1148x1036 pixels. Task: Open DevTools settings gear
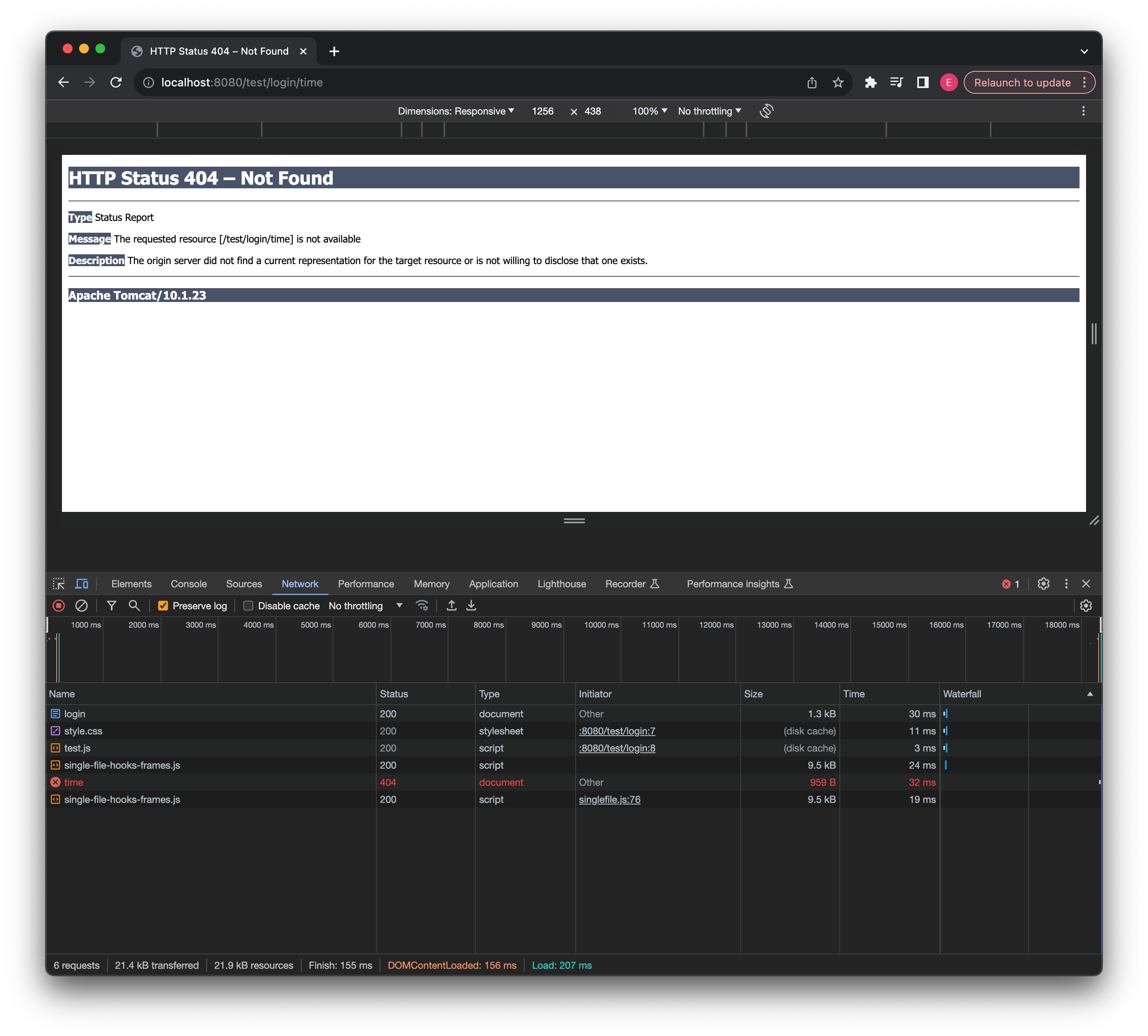(x=1044, y=584)
